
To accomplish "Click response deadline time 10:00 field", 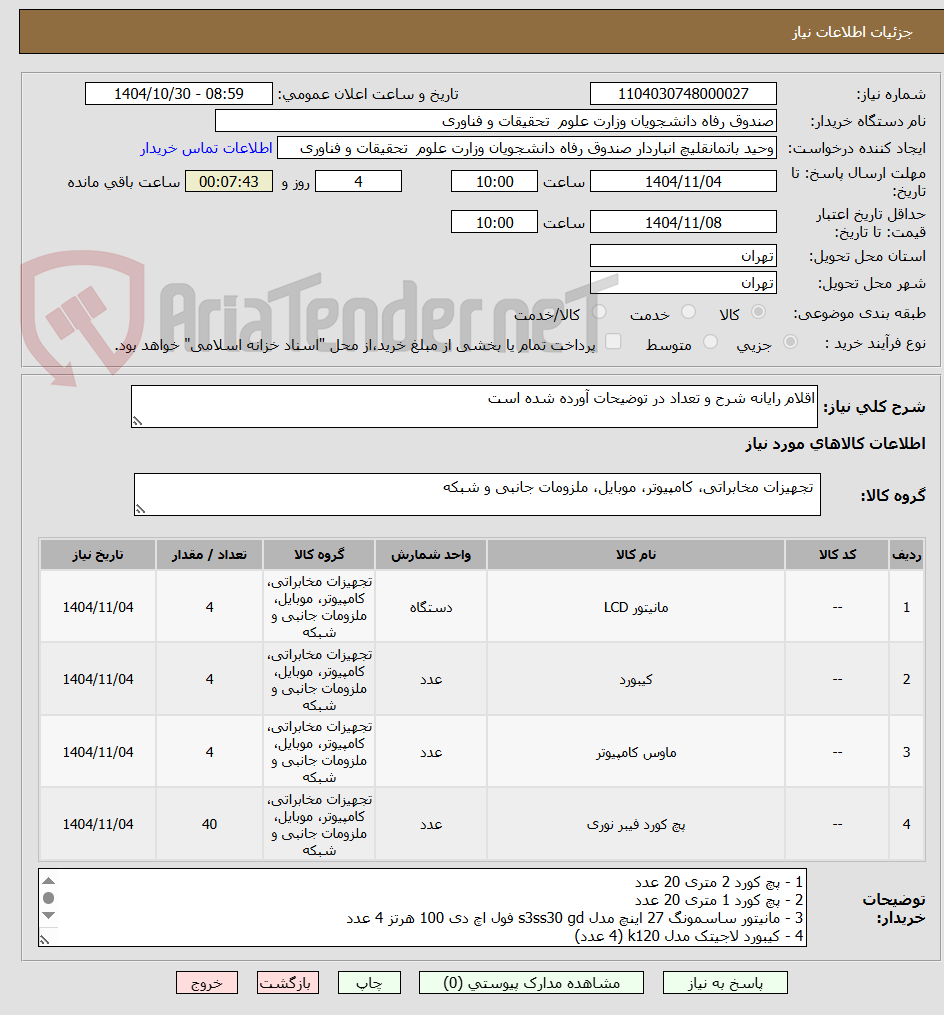I will click(494, 182).
